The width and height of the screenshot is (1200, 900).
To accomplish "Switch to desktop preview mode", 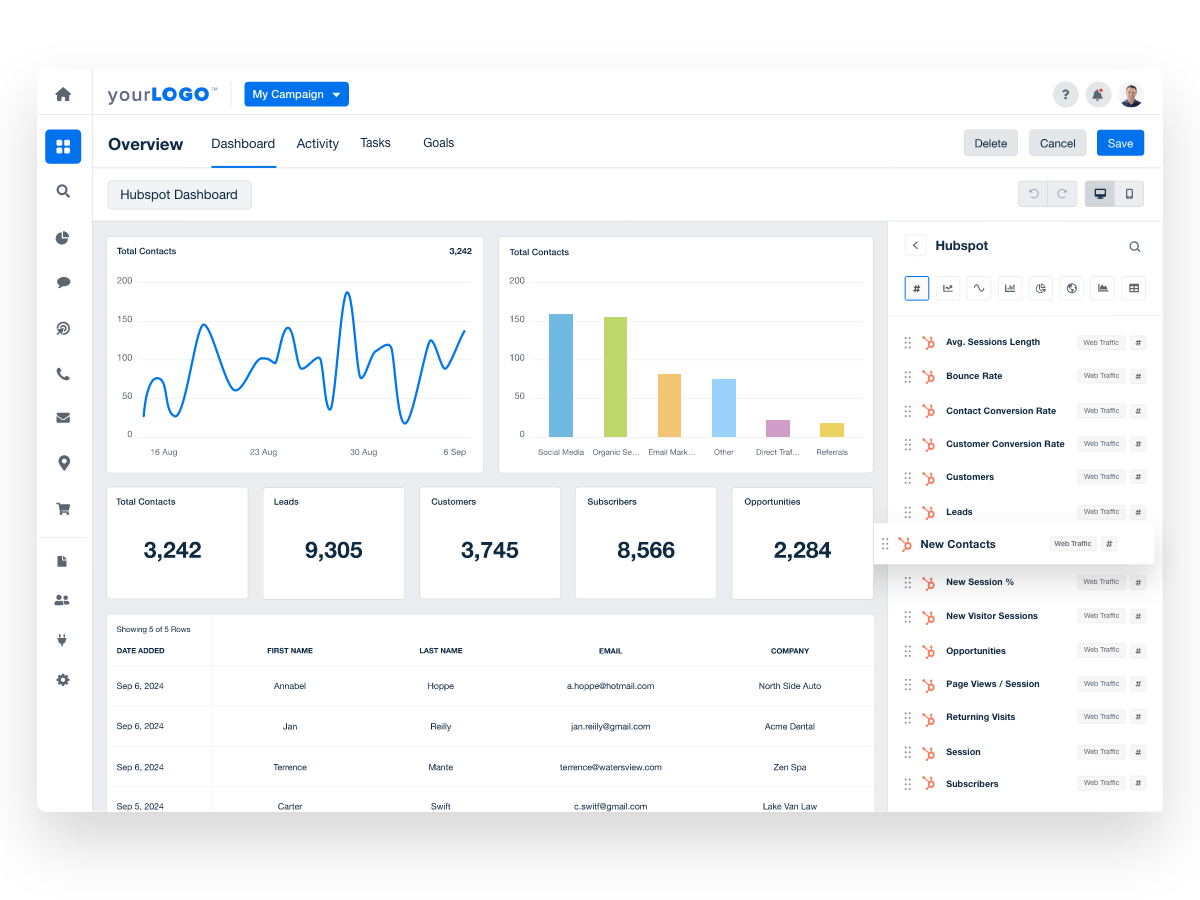I will point(1100,194).
